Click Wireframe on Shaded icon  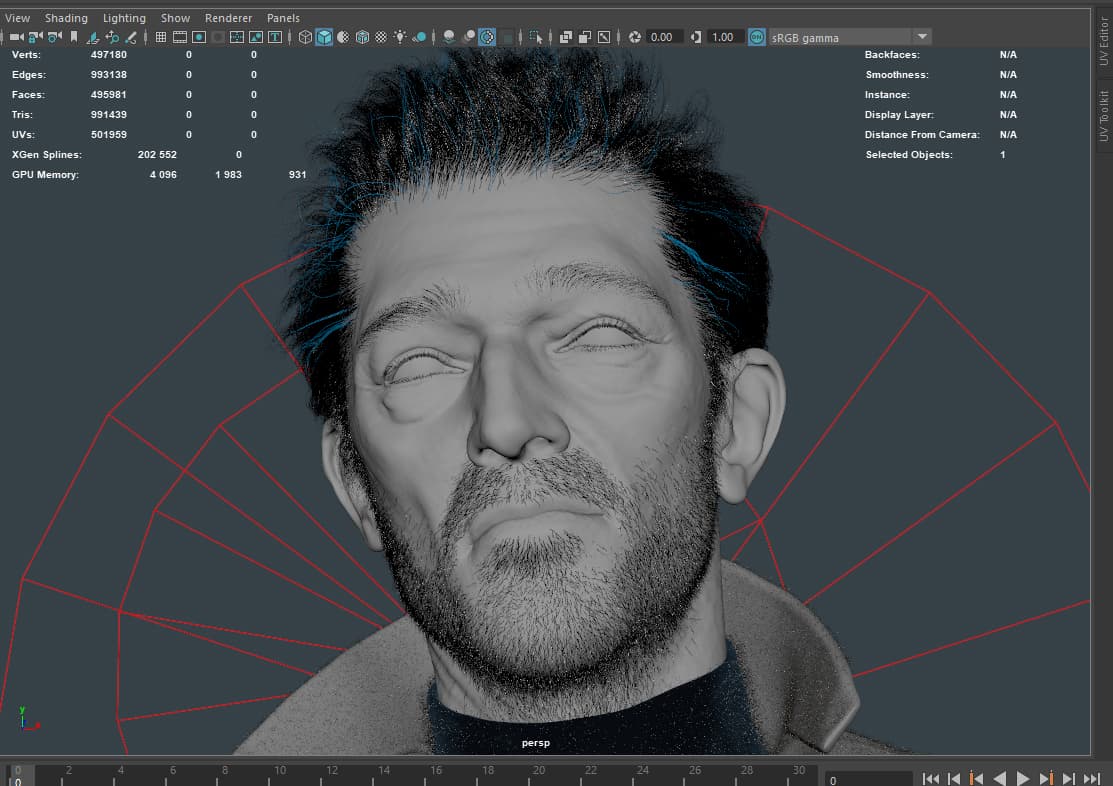point(363,37)
